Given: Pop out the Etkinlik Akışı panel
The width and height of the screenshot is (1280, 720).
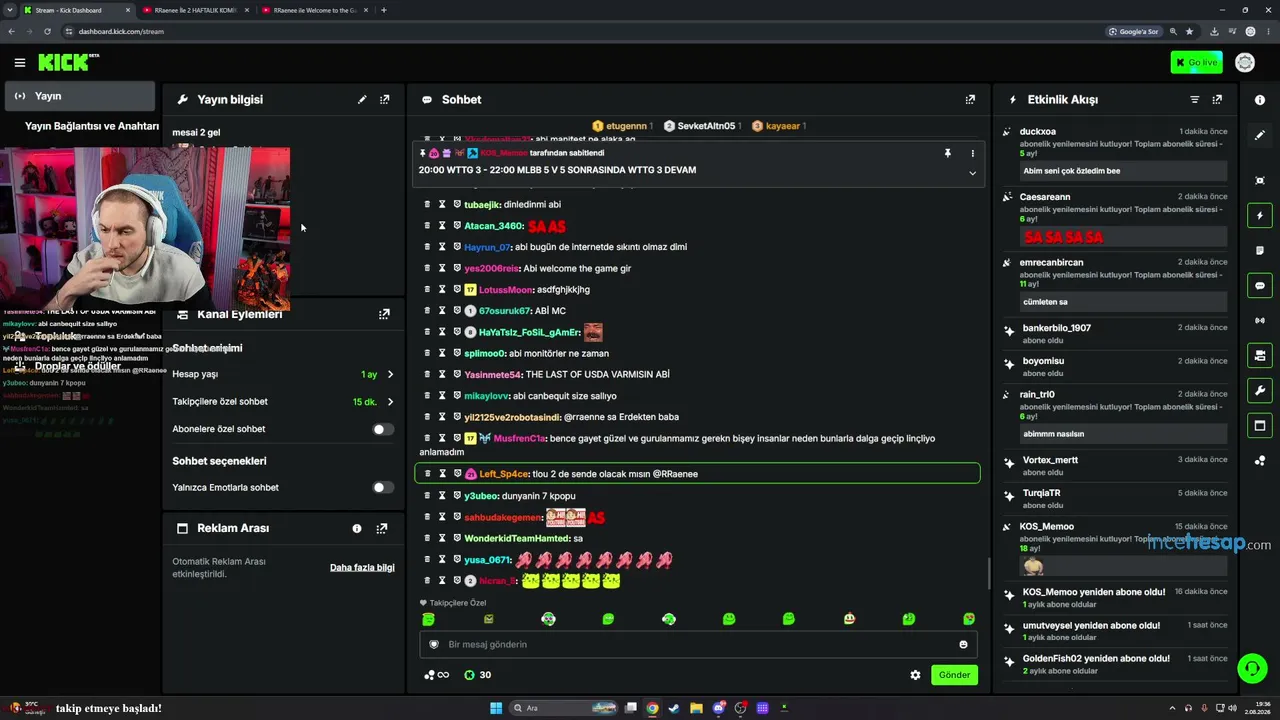Looking at the screenshot, I should pyautogui.click(x=1217, y=100).
